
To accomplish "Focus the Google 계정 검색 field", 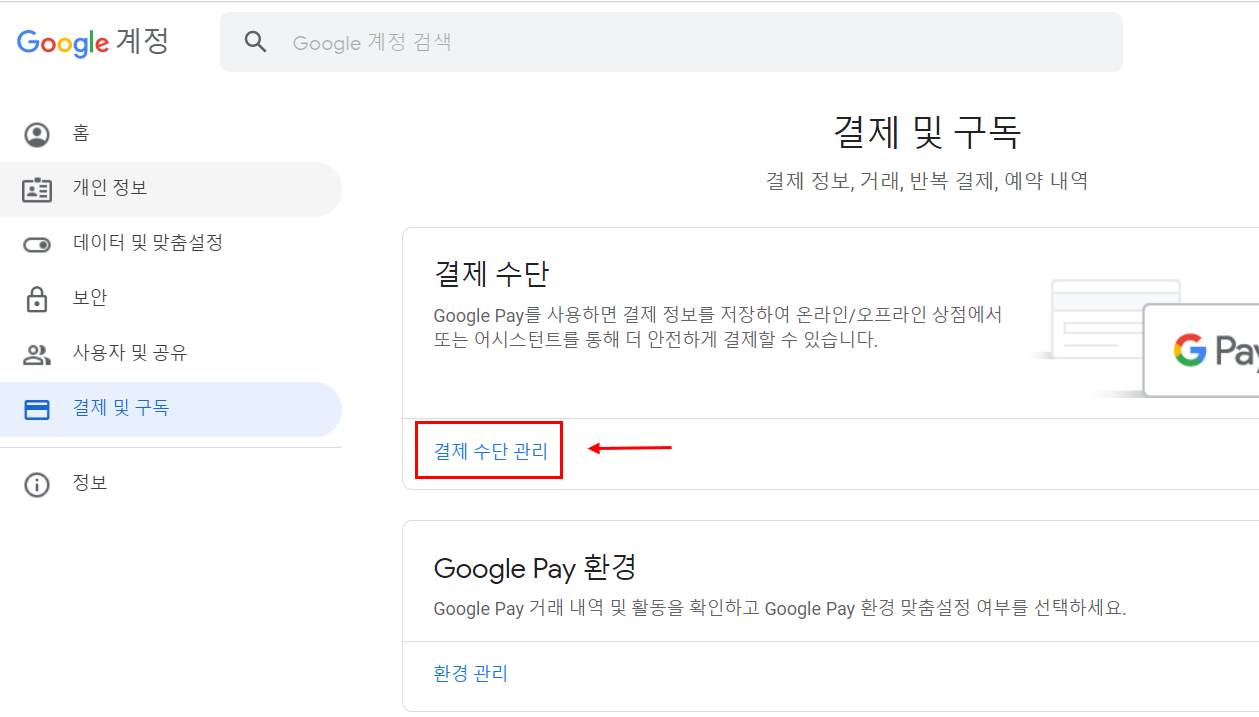I will (671, 42).
